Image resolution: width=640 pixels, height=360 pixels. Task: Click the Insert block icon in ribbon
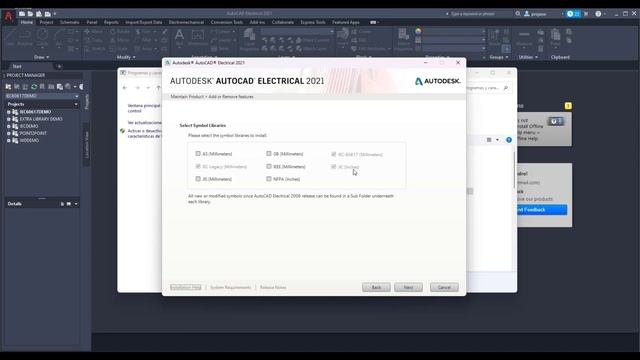[343, 38]
